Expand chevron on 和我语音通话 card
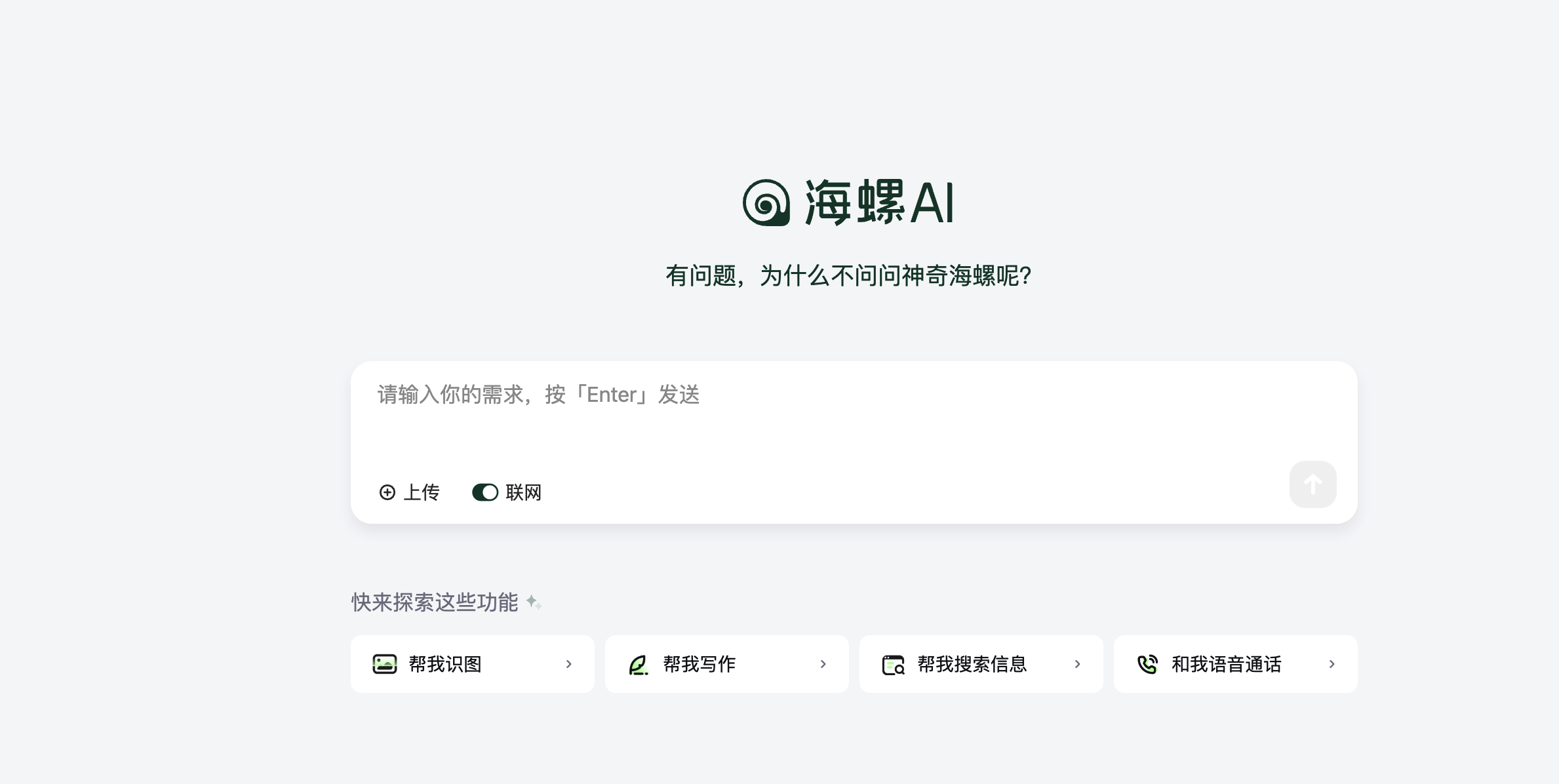The width and height of the screenshot is (1559, 784). click(x=1332, y=664)
